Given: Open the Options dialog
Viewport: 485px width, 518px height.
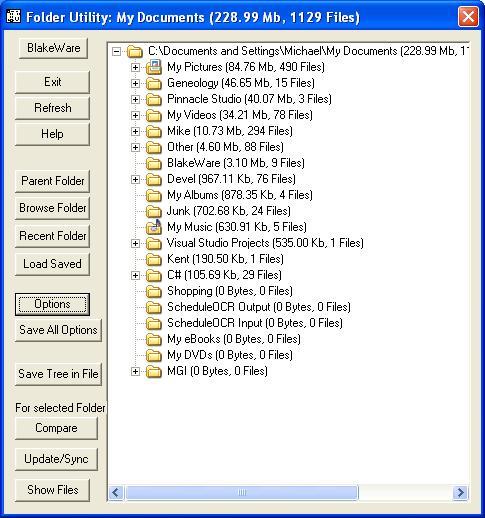Looking at the screenshot, I should tap(52, 304).
